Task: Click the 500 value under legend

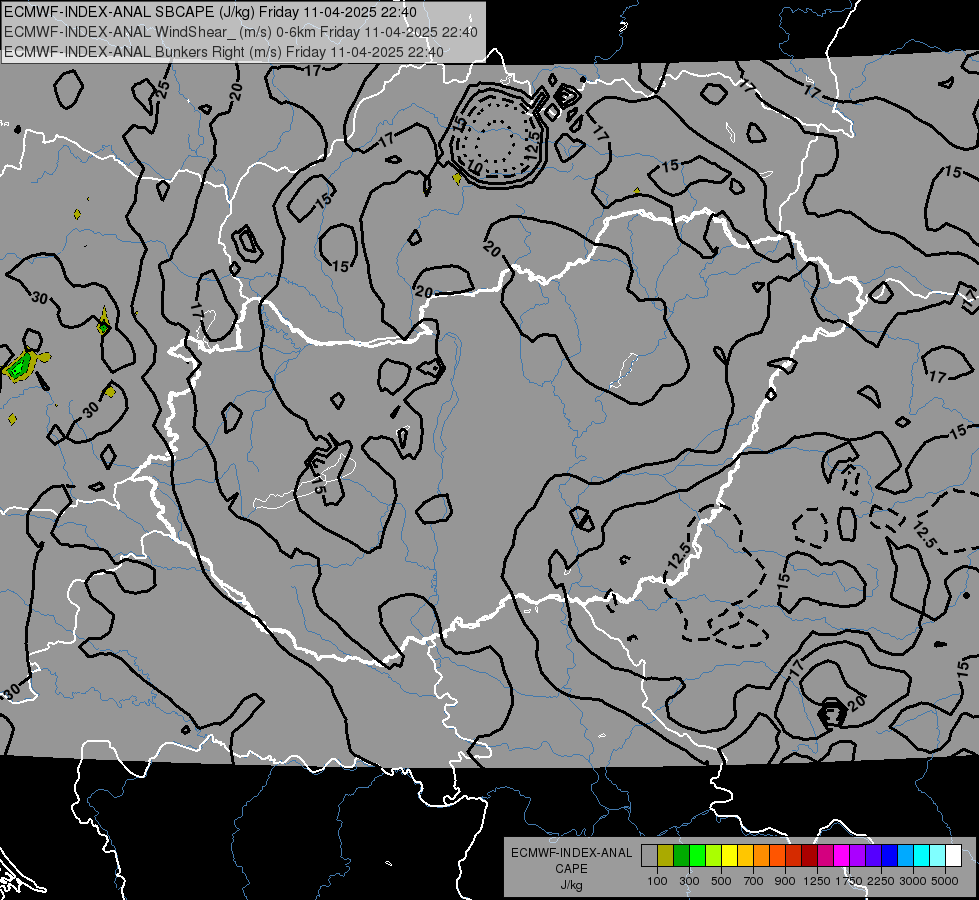Action: 721,881
